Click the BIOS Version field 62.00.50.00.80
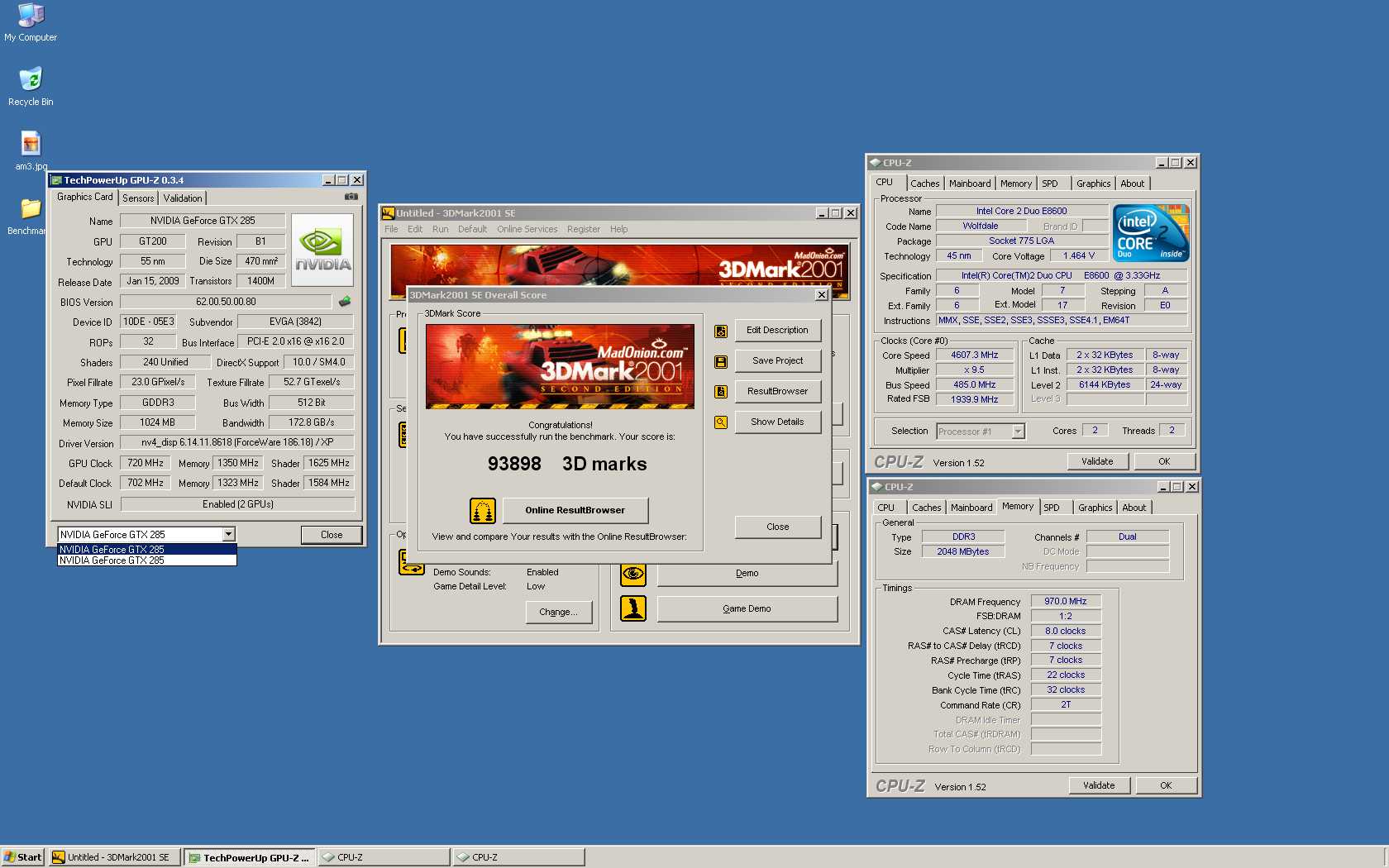The image size is (1389, 868). [x=226, y=302]
